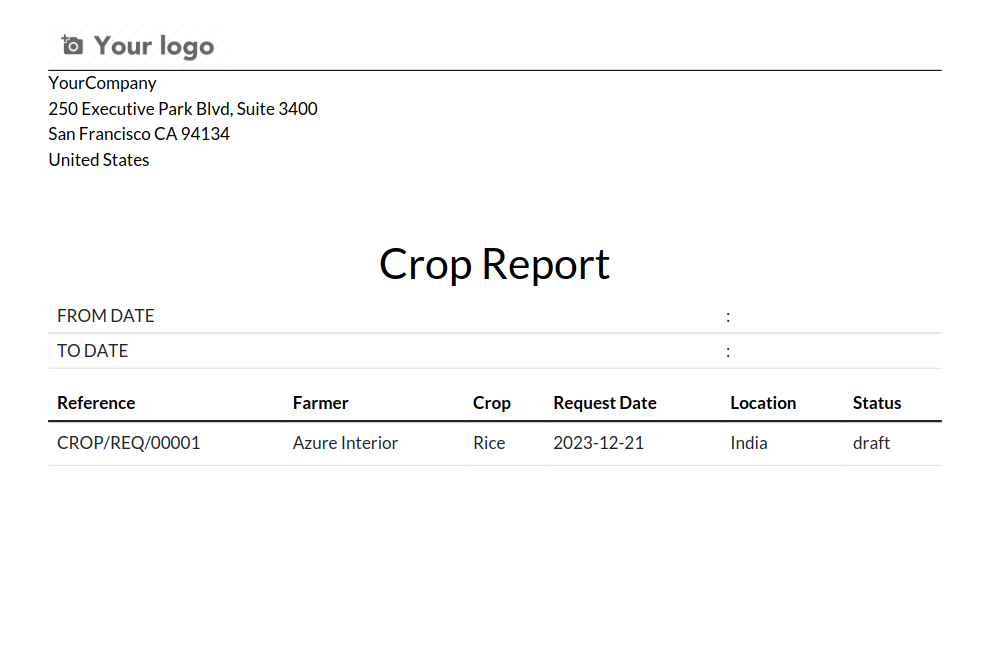Click the Status column header
Screen dimensions: 990x662
click(877, 403)
